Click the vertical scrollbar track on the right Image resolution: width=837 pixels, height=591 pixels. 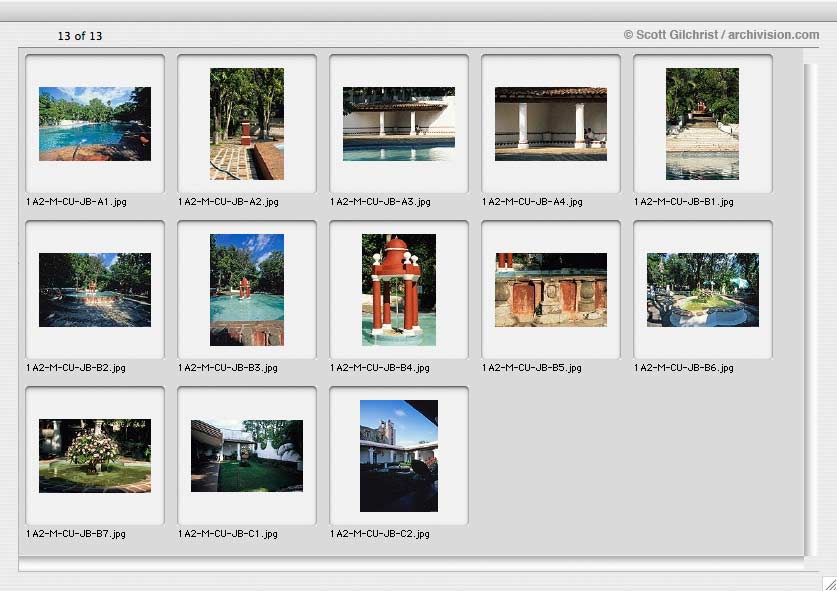coord(810,310)
